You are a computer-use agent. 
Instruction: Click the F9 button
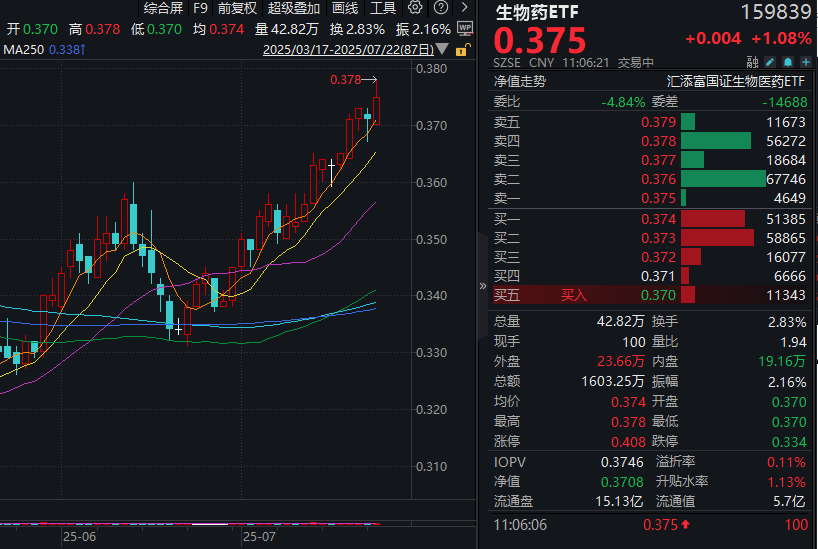pos(201,8)
